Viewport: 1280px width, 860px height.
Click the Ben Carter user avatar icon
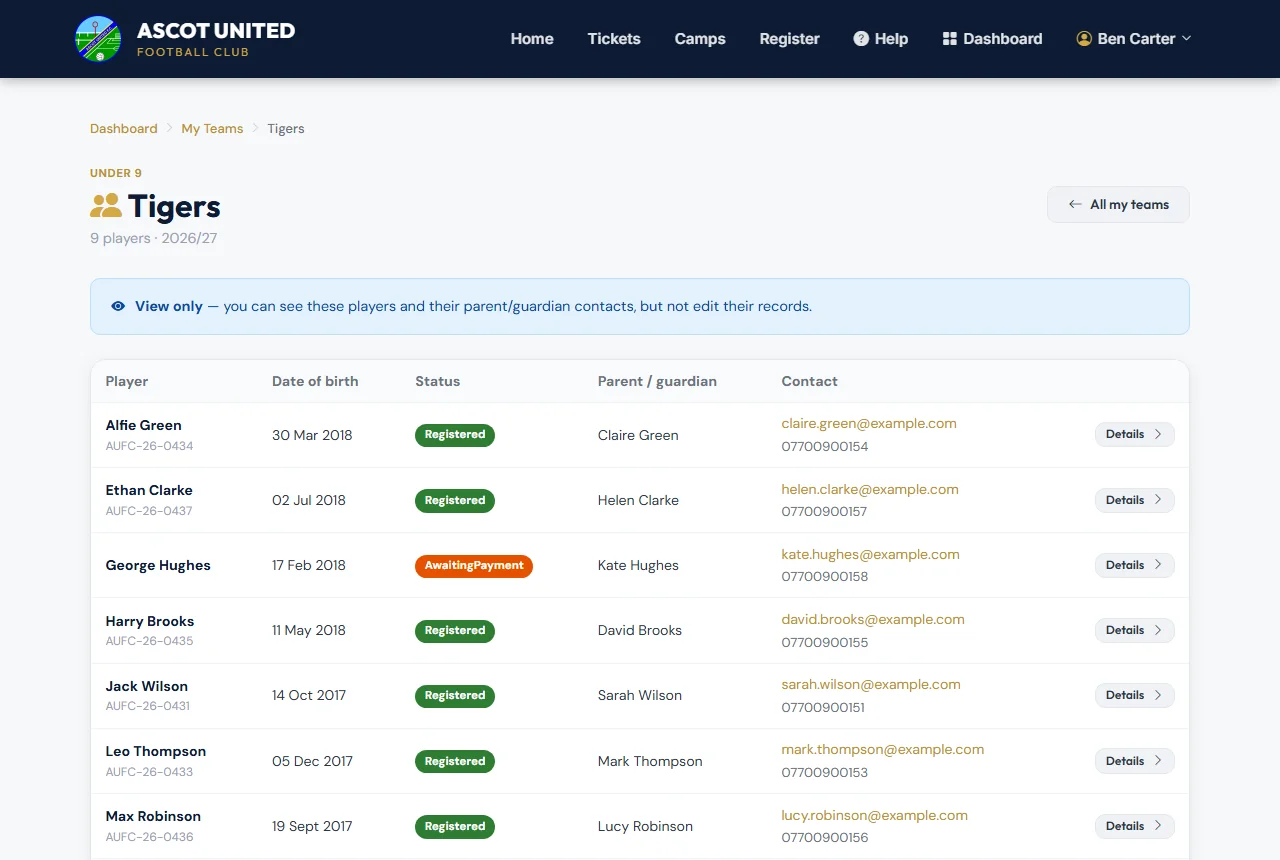tap(1084, 39)
